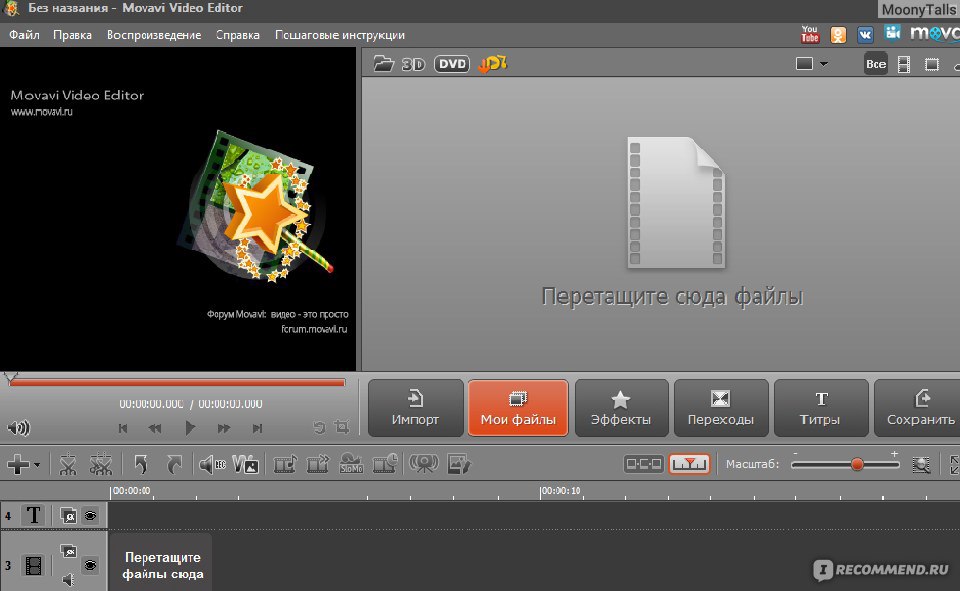This screenshot has height=591, width=960.
Task: Click the webcam capture icon
Action: [424, 464]
